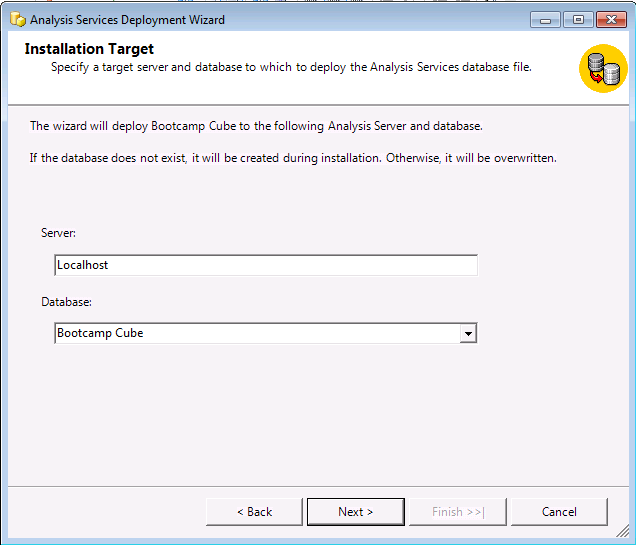Click the Server label

pyautogui.click(x=59, y=233)
